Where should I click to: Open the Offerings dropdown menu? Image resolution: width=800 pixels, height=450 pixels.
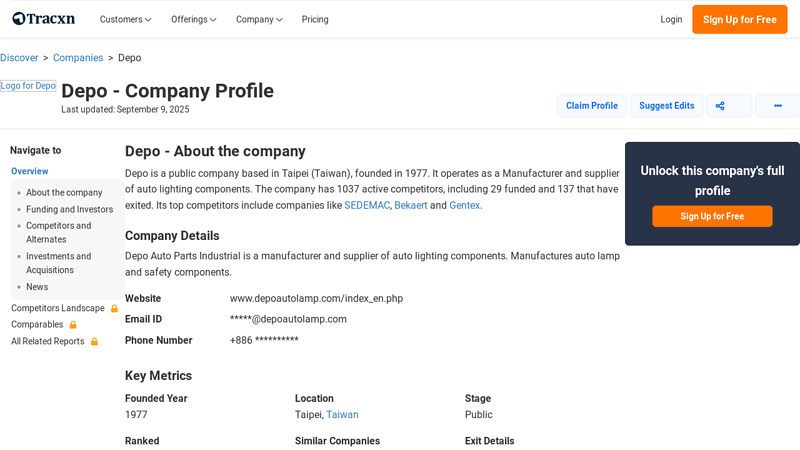193,19
